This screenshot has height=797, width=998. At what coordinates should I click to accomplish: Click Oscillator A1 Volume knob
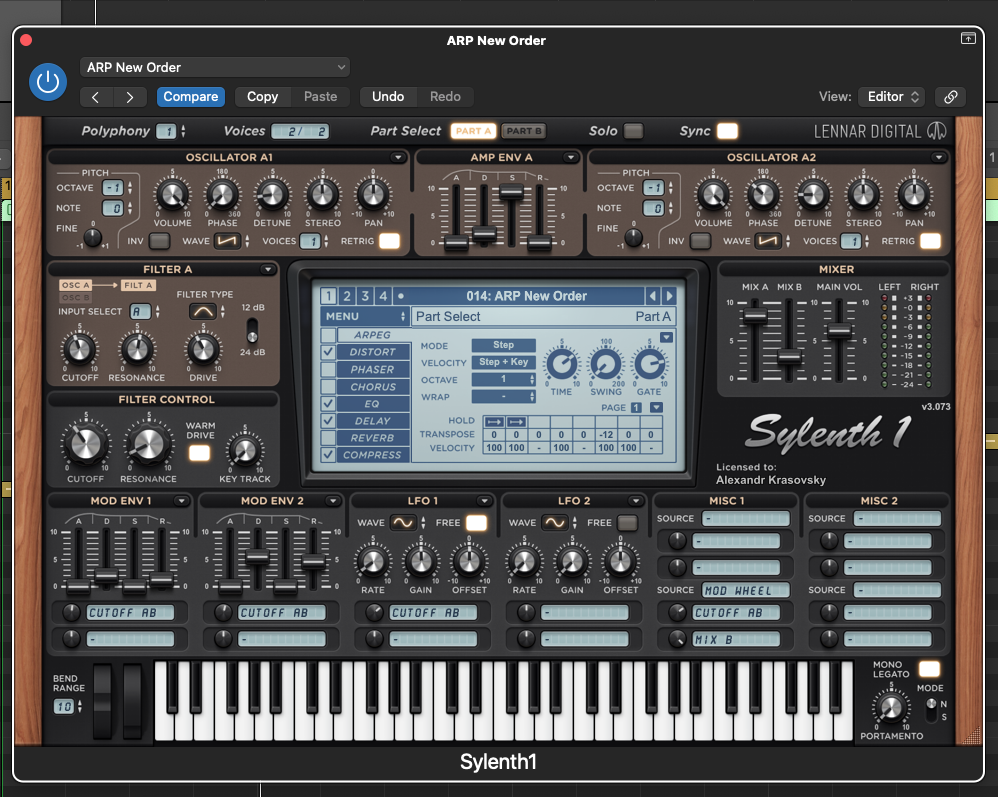pyautogui.click(x=172, y=195)
